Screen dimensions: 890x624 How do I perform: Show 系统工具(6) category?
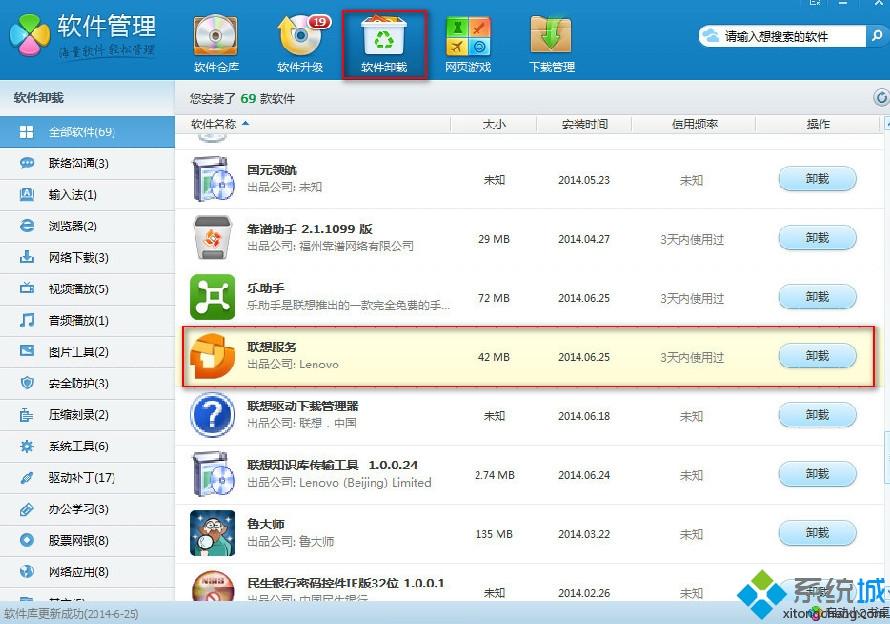click(x=87, y=446)
